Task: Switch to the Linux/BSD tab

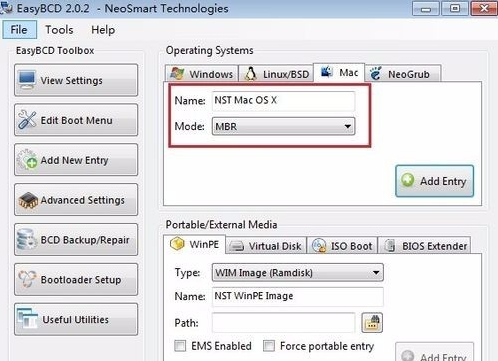Action: [276, 74]
